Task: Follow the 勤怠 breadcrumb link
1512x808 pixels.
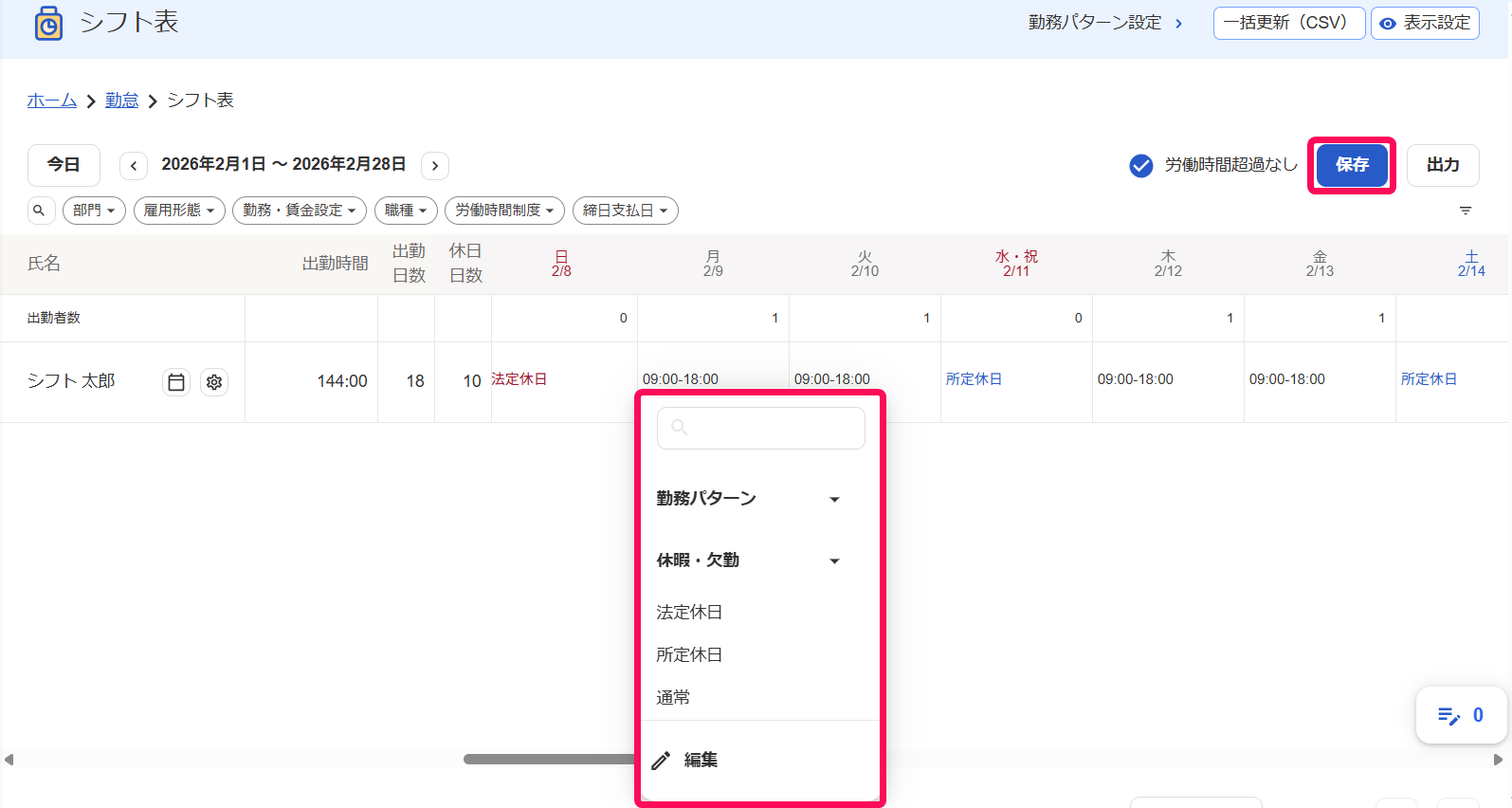Action: (122, 101)
